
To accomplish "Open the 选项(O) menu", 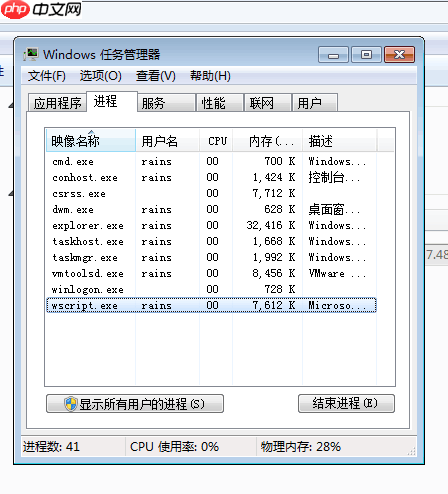I will click(x=101, y=76).
